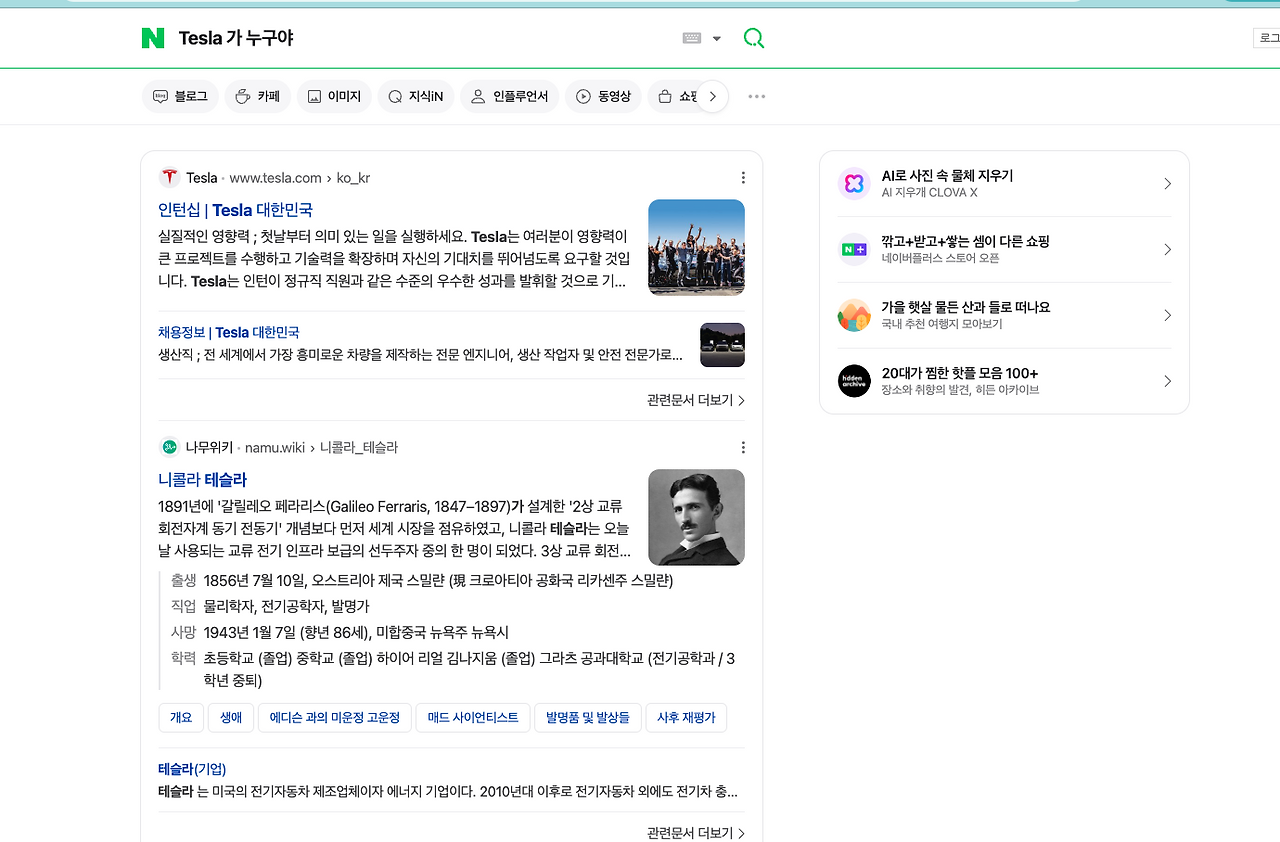Click the Tesla website favicon
Image resolution: width=1280 pixels, height=842 pixels.
169,177
